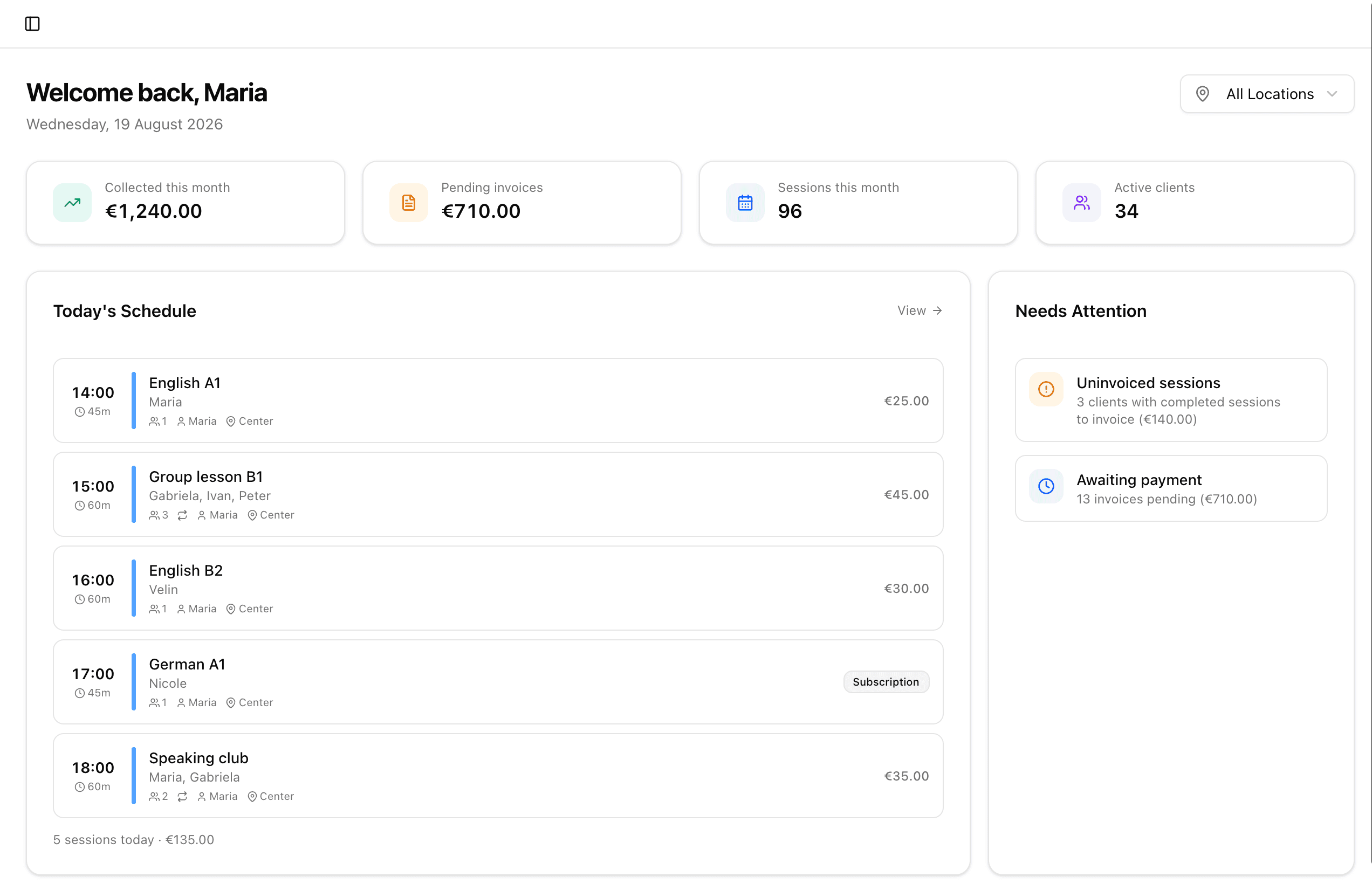Click the purple Active clients people icon
The width and height of the screenshot is (1372, 884).
[x=1081, y=203]
